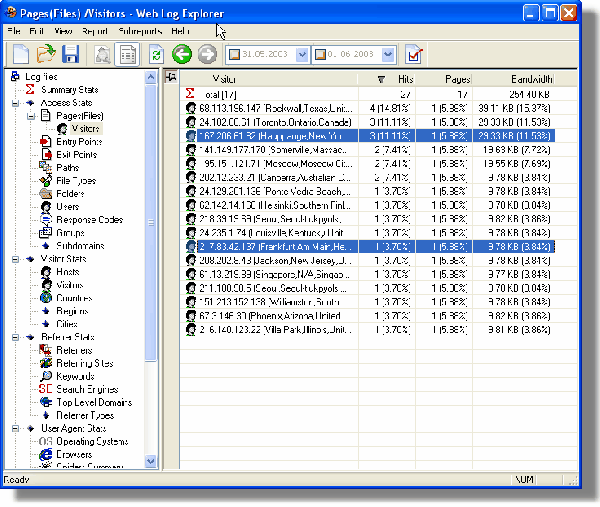The width and height of the screenshot is (600, 507).
Task: Click the Open folder toolbar icon
Action: [x=46, y=55]
